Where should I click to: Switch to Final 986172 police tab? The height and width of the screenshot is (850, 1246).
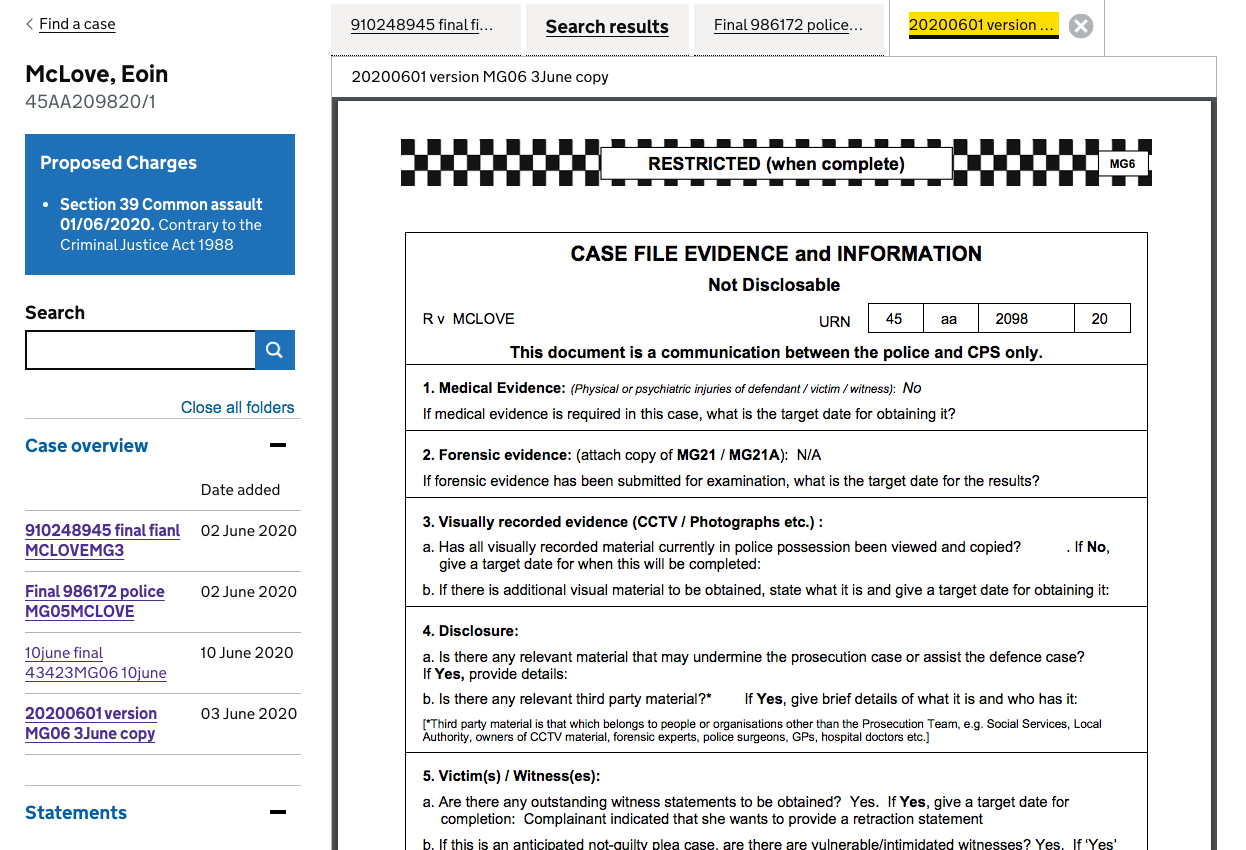click(788, 25)
